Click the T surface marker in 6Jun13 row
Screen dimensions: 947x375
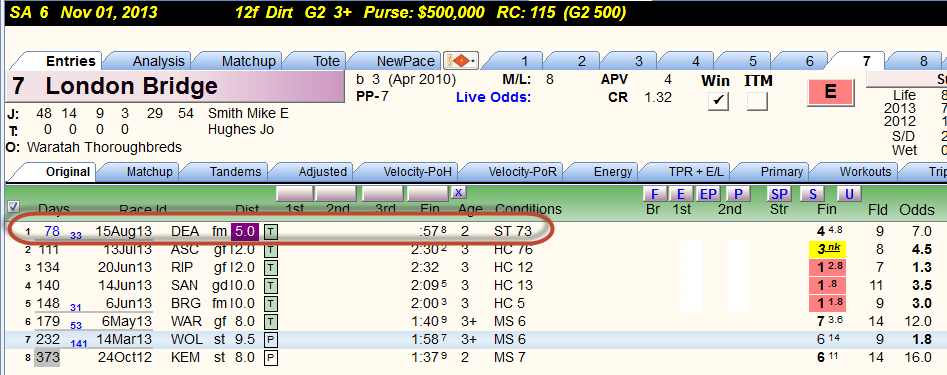271,304
